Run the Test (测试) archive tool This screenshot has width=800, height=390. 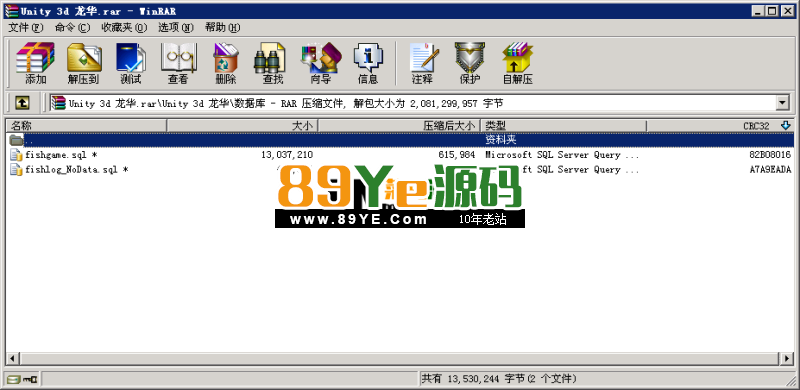click(x=131, y=63)
